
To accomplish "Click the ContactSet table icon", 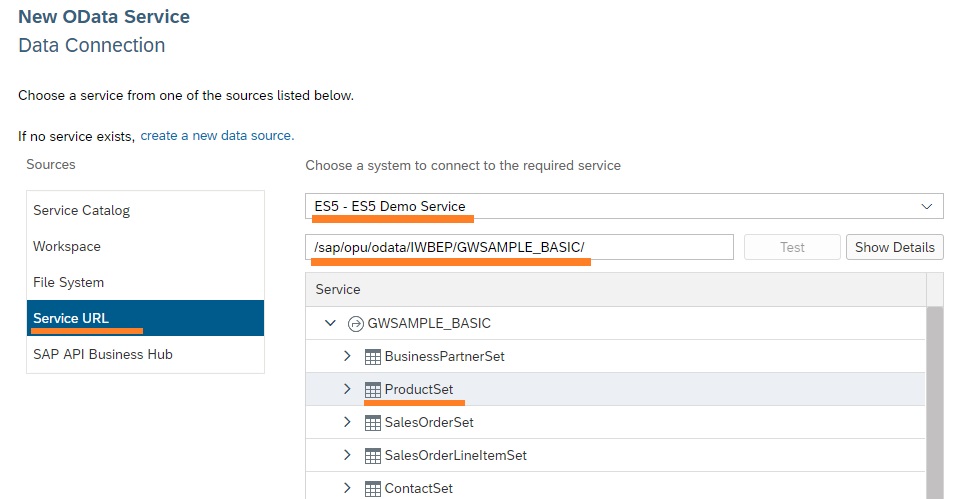I will 372,489.
